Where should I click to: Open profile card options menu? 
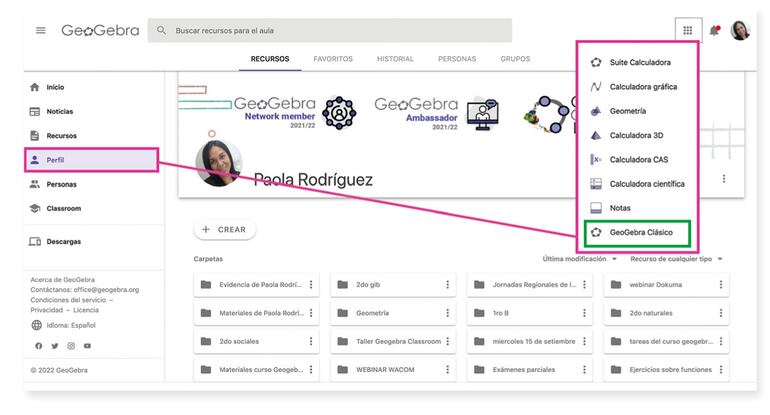[x=724, y=179]
